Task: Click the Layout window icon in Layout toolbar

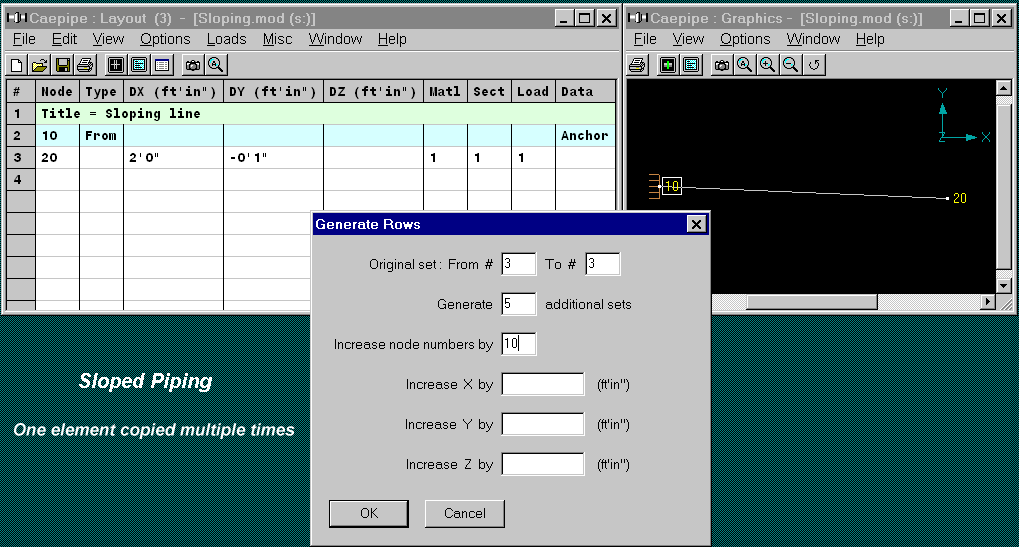Action: [138, 65]
